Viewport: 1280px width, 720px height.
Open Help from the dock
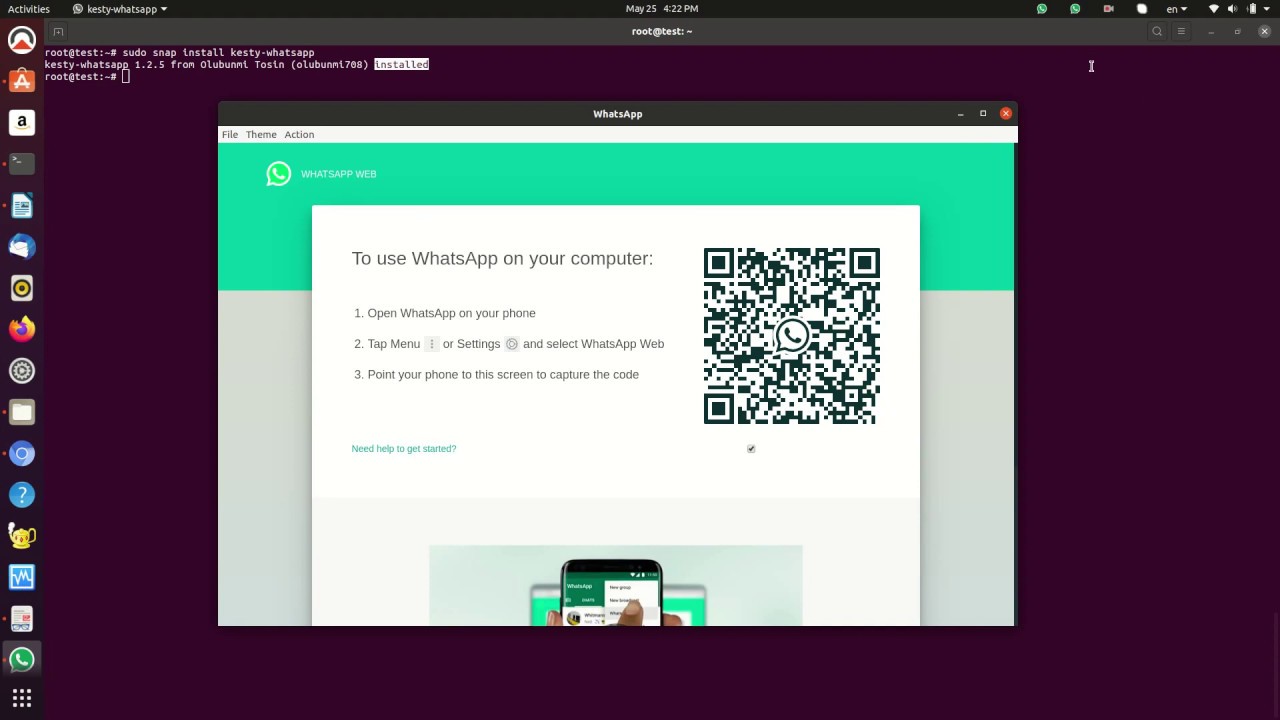[22, 495]
